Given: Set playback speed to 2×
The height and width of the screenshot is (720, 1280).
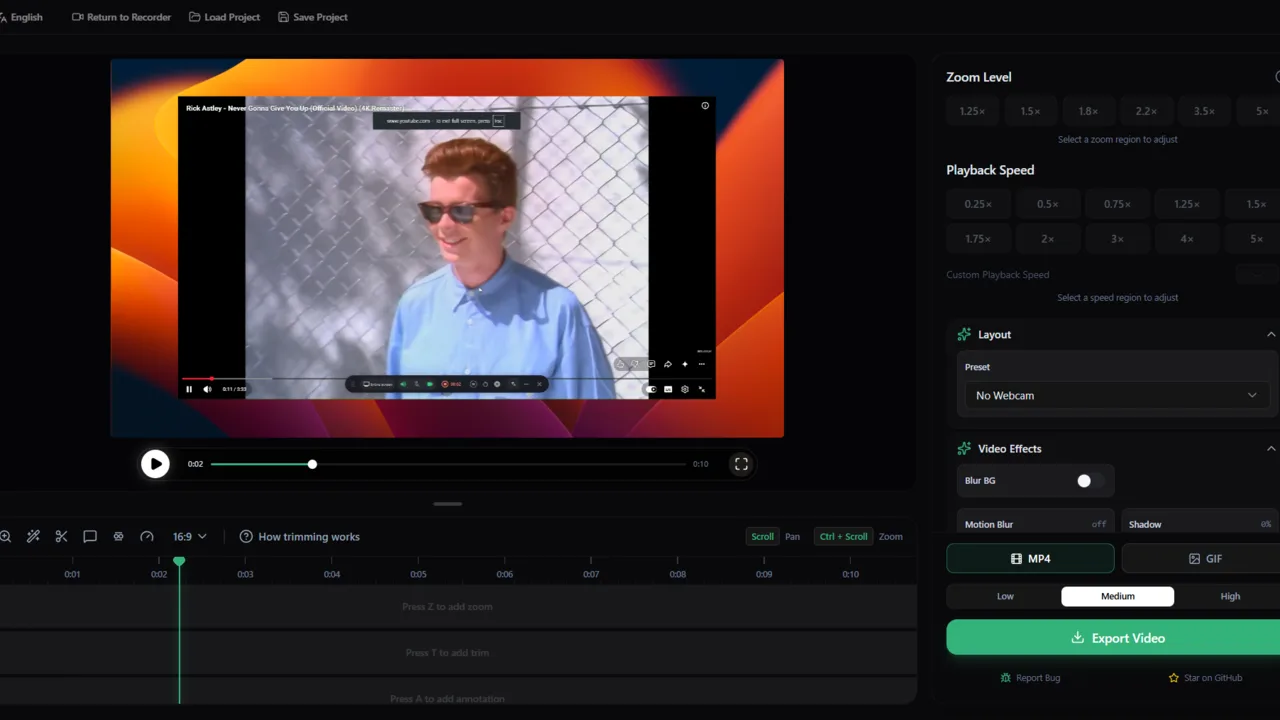Looking at the screenshot, I should click(x=1047, y=239).
